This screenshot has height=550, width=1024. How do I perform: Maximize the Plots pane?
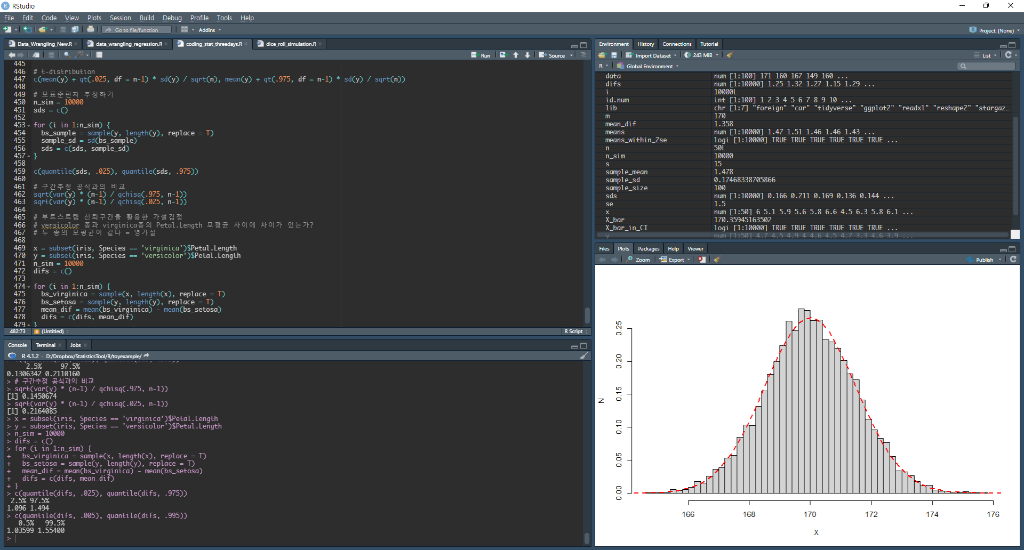tap(1012, 248)
